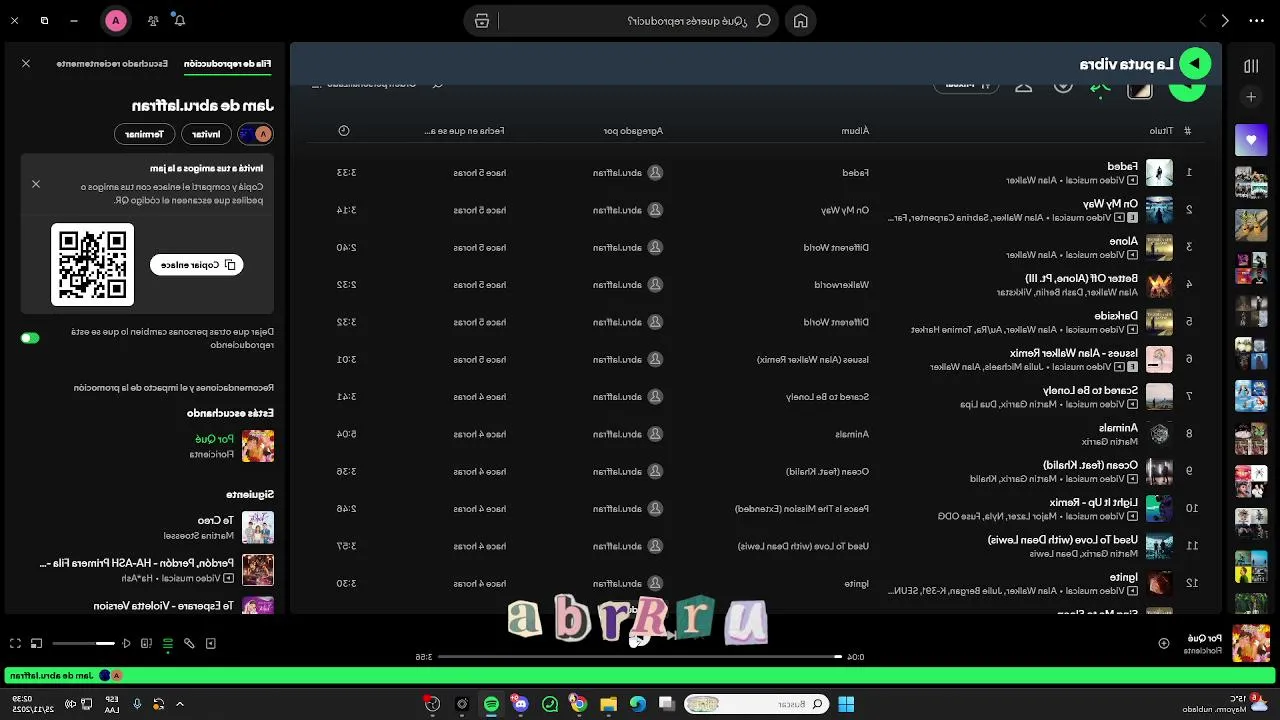The width and height of the screenshot is (1280, 720).
Task: Sort by the 'Álbum' column header
Action: click(x=855, y=131)
